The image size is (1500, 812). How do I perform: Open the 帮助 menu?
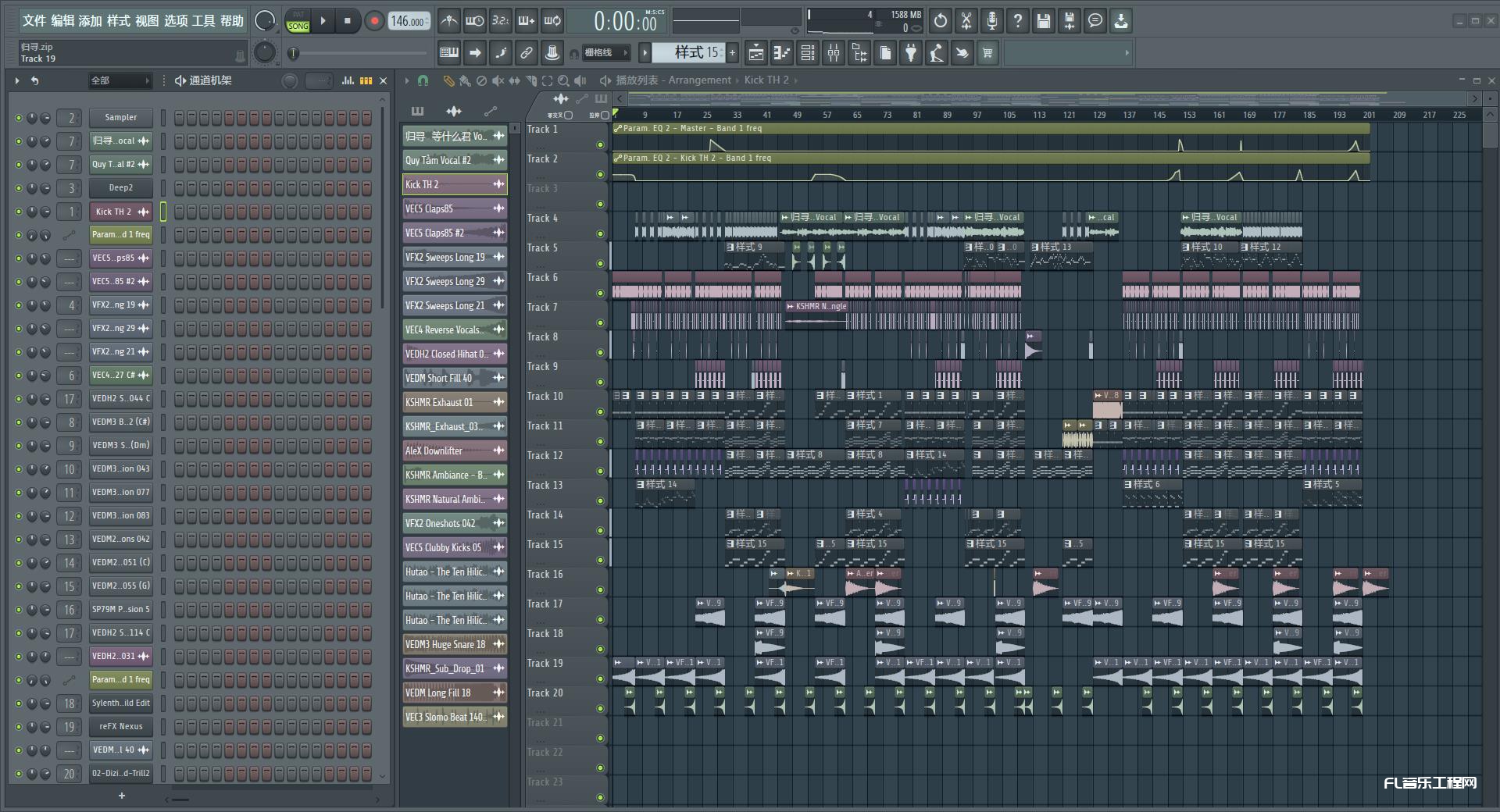[x=232, y=20]
